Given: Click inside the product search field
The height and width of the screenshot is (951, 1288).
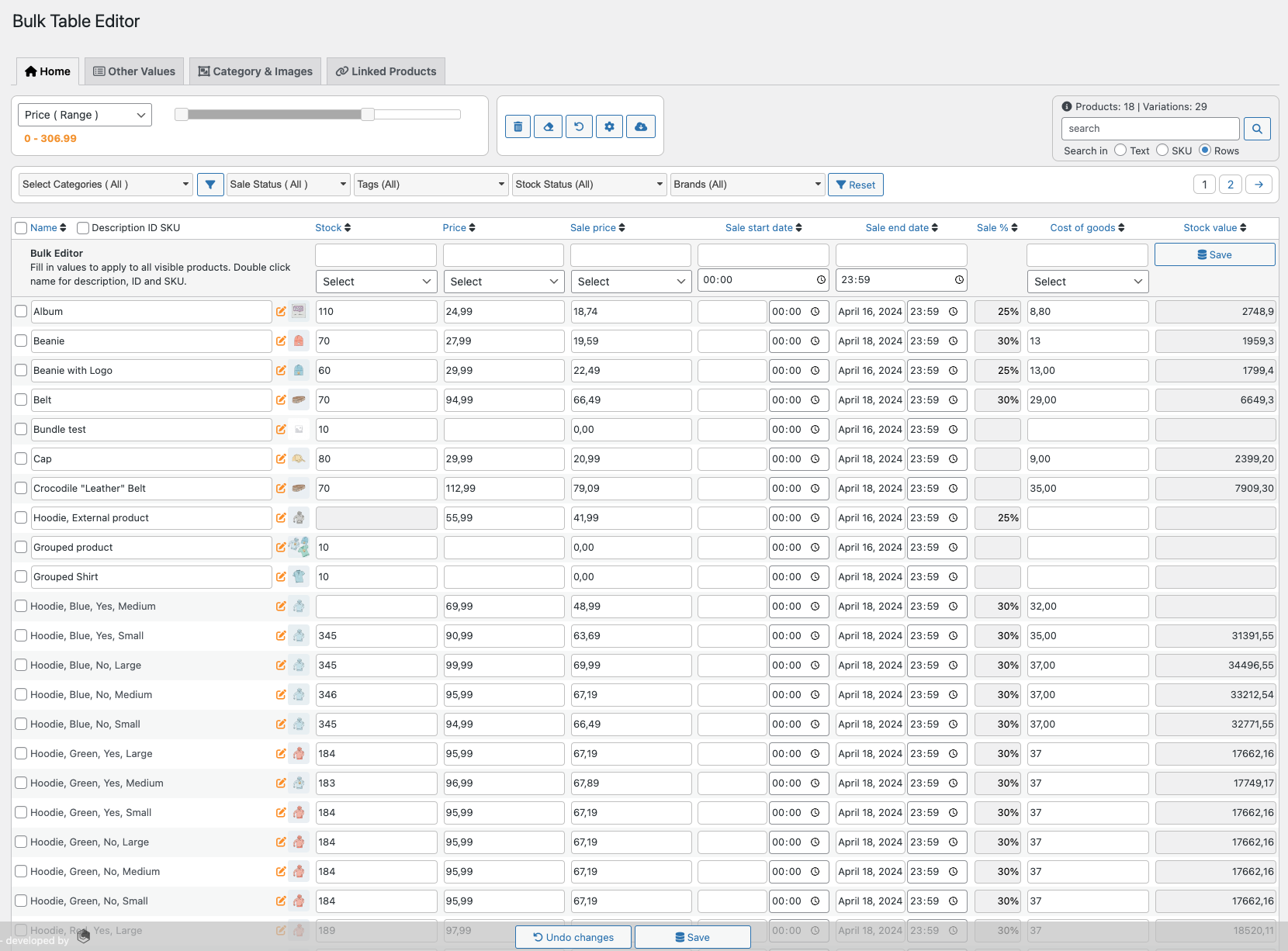Looking at the screenshot, I should [1150, 128].
